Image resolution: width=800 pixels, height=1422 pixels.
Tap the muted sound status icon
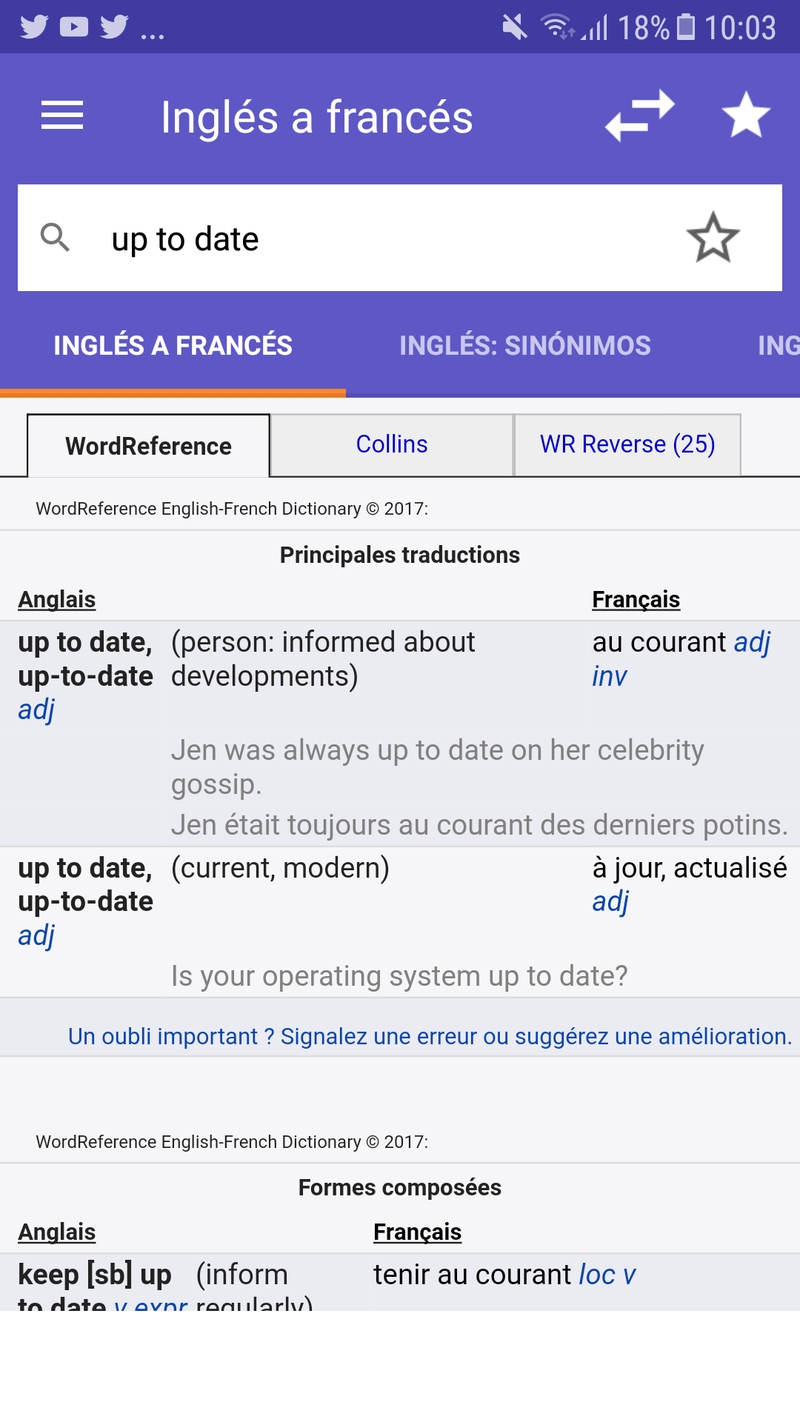point(515,27)
